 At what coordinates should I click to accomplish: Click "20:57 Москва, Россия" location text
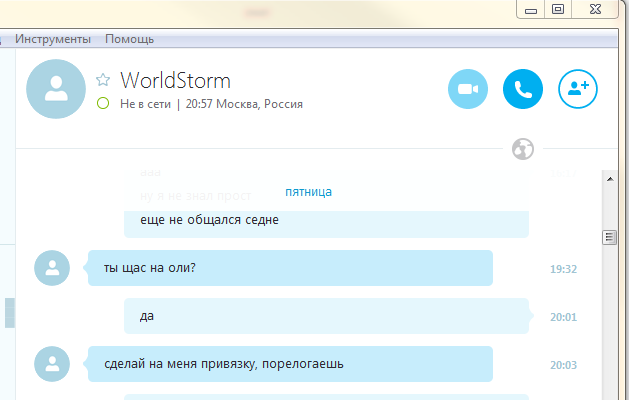coord(244,104)
